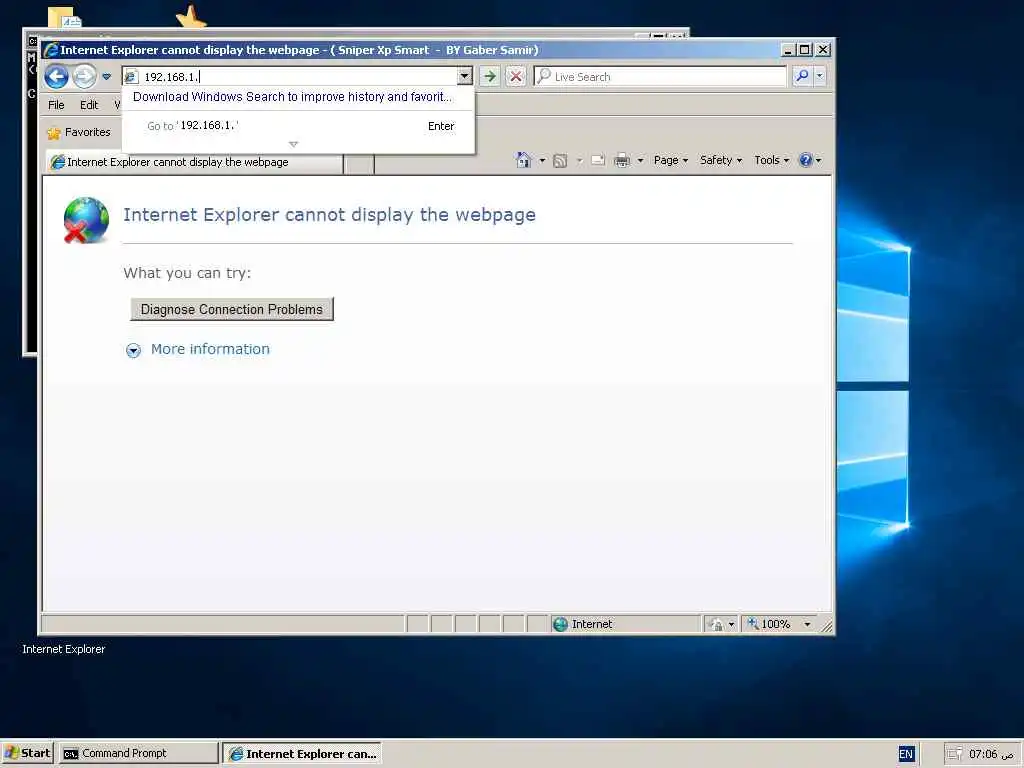Click the Print icon
This screenshot has width=1024, height=768.
tap(622, 160)
